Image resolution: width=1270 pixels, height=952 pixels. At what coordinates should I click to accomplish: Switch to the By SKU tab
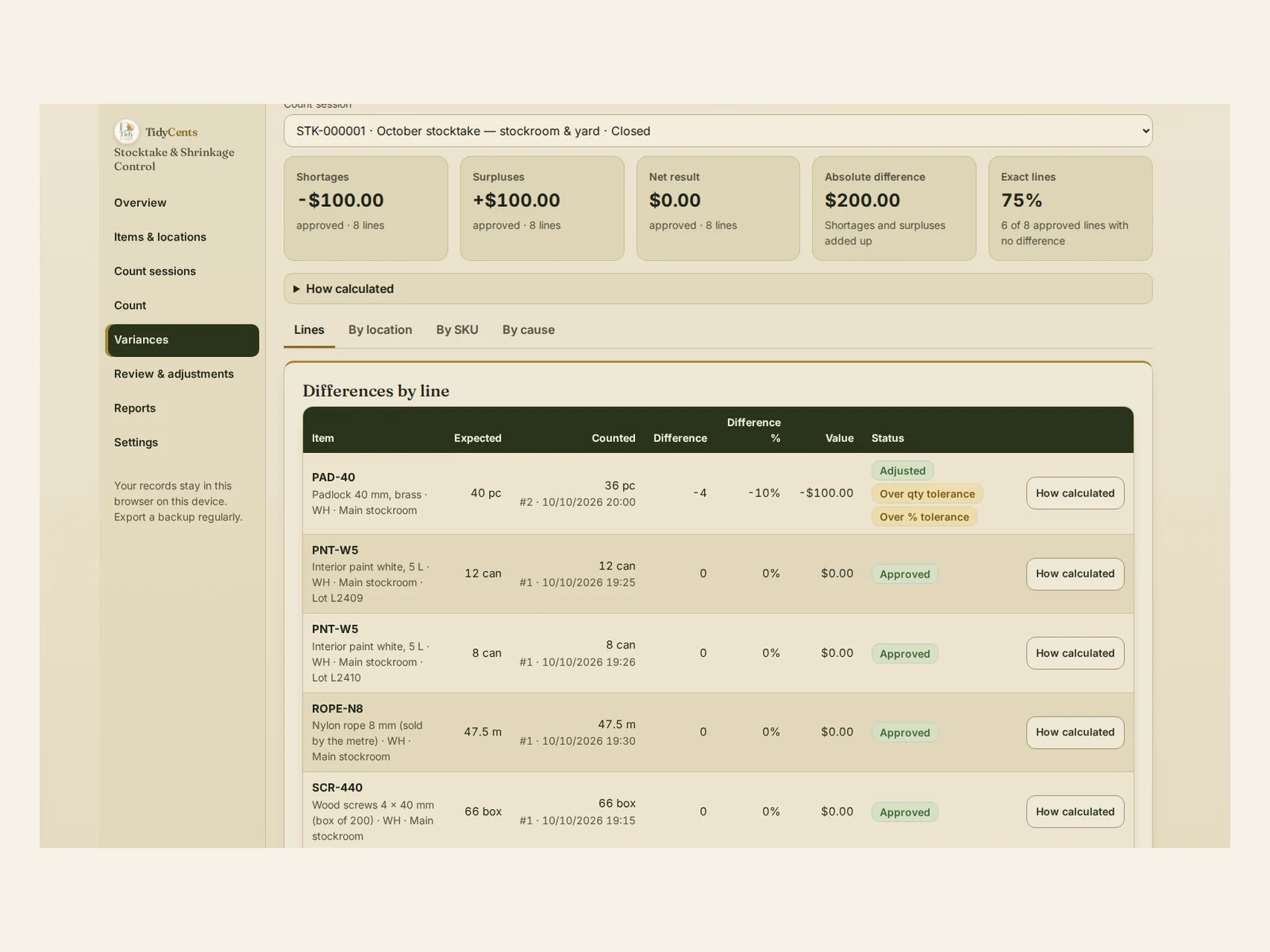click(x=457, y=330)
